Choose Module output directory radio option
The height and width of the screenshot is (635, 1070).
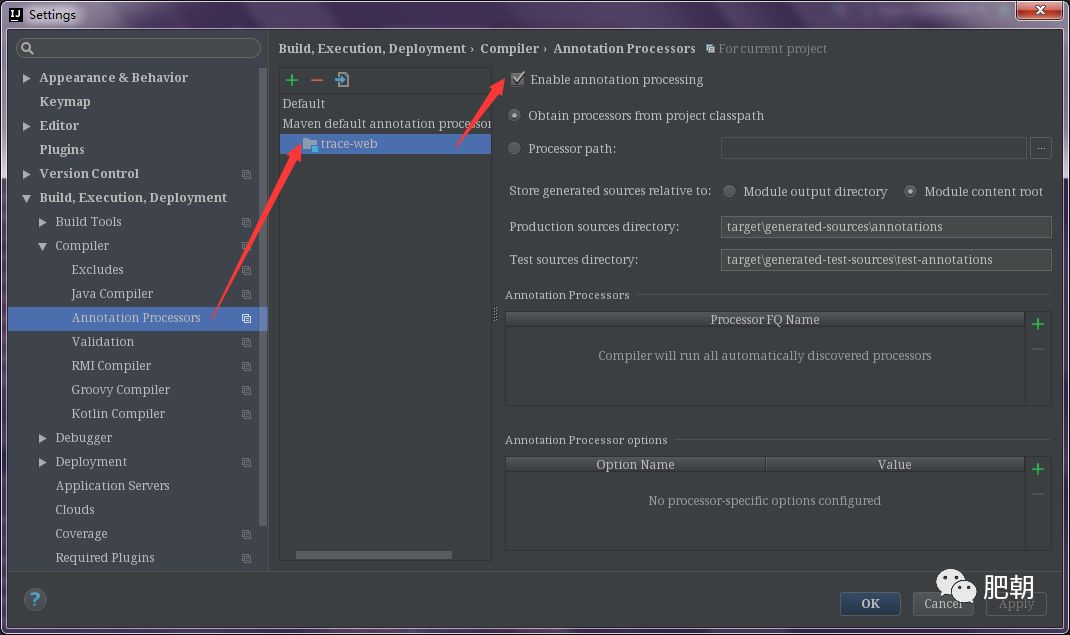(729, 192)
